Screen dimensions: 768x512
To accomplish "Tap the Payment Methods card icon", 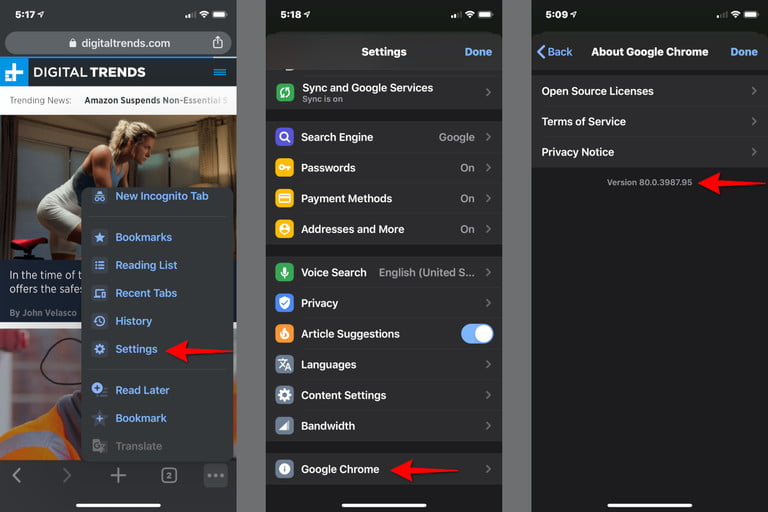I will [285, 198].
